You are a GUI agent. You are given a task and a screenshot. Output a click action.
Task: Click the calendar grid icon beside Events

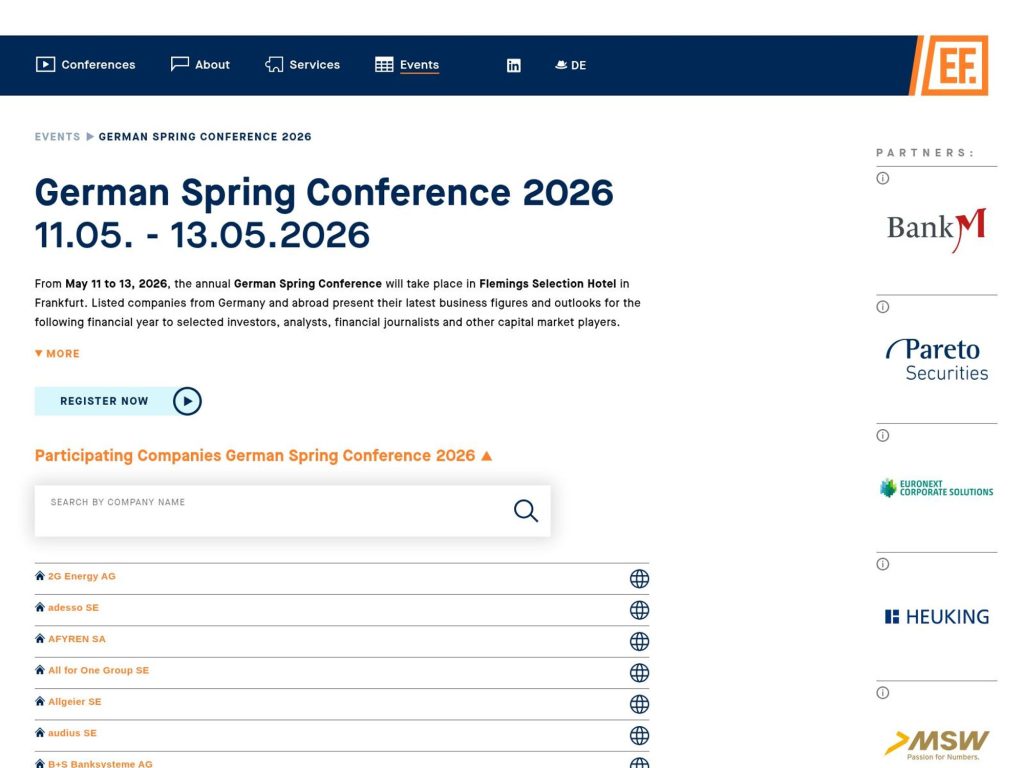(x=384, y=64)
